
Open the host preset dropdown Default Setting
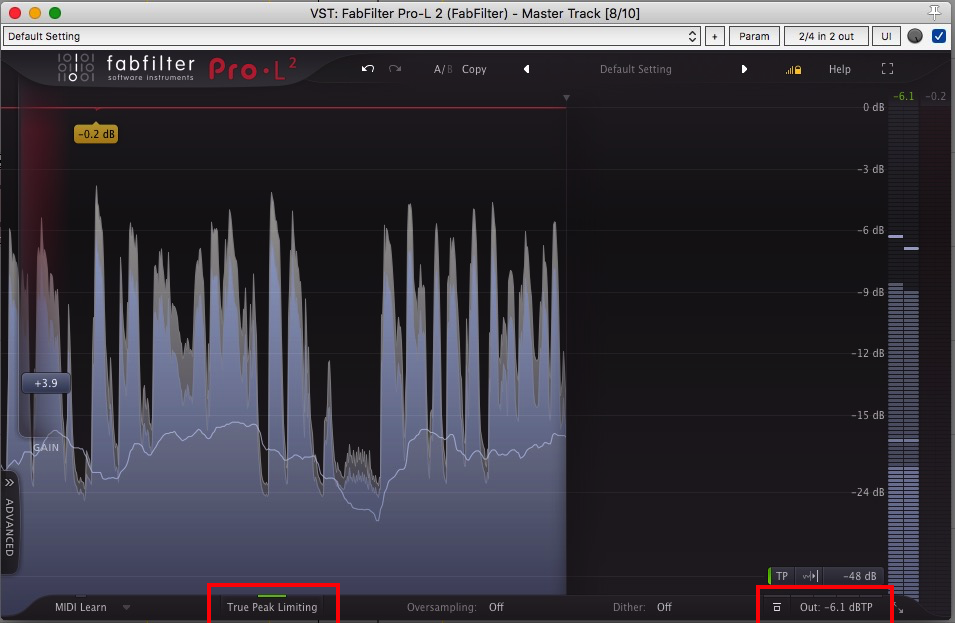pos(352,37)
